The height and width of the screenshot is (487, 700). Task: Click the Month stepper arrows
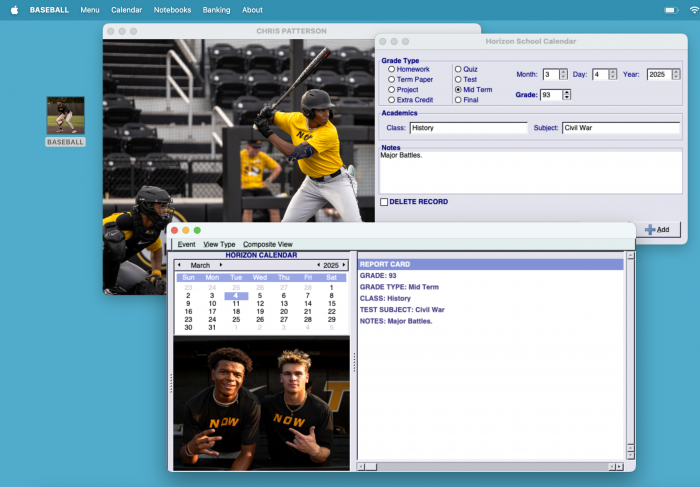coord(563,74)
